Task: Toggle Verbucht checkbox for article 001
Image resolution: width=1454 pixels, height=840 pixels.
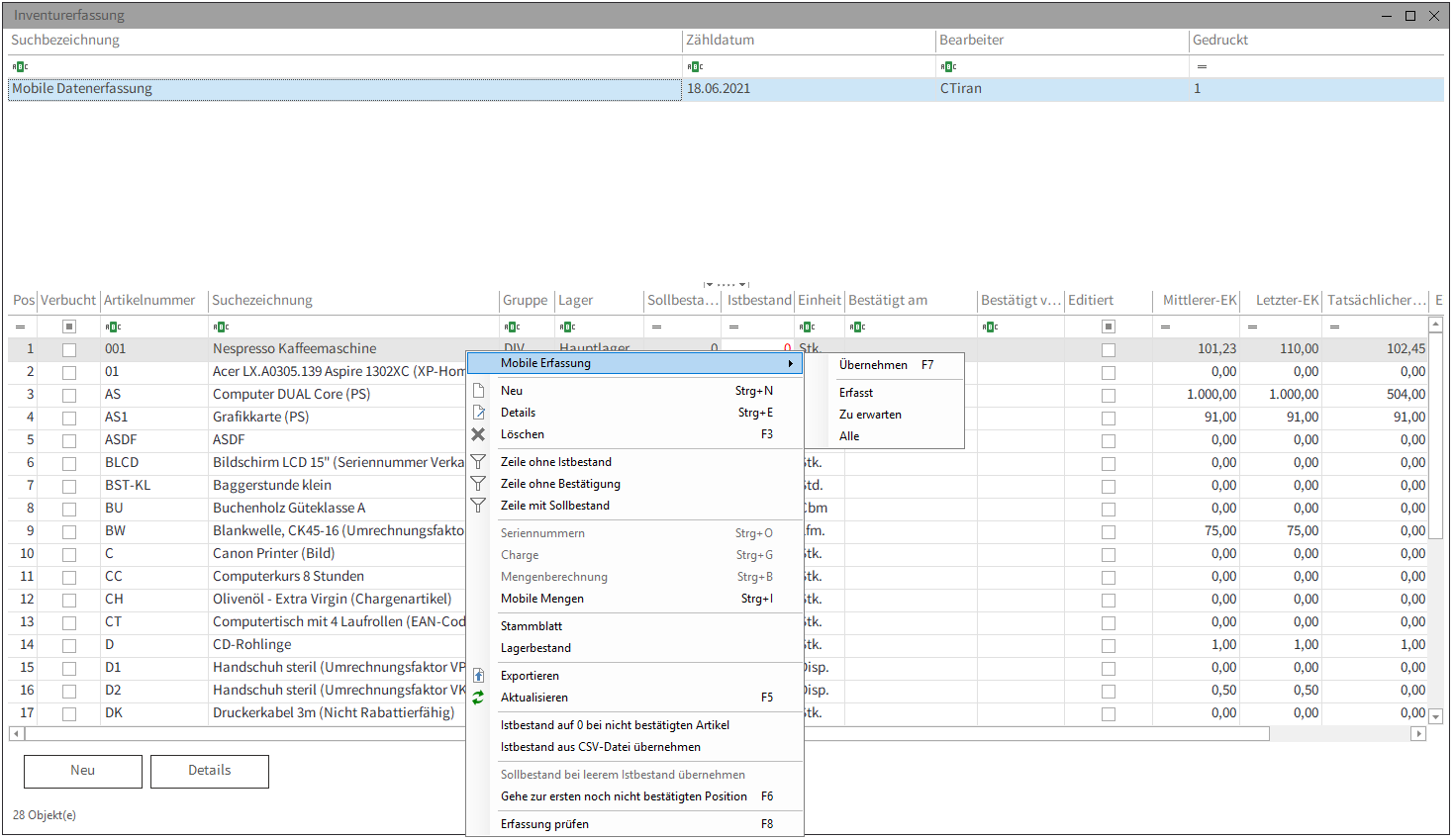Action: (69, 350)
